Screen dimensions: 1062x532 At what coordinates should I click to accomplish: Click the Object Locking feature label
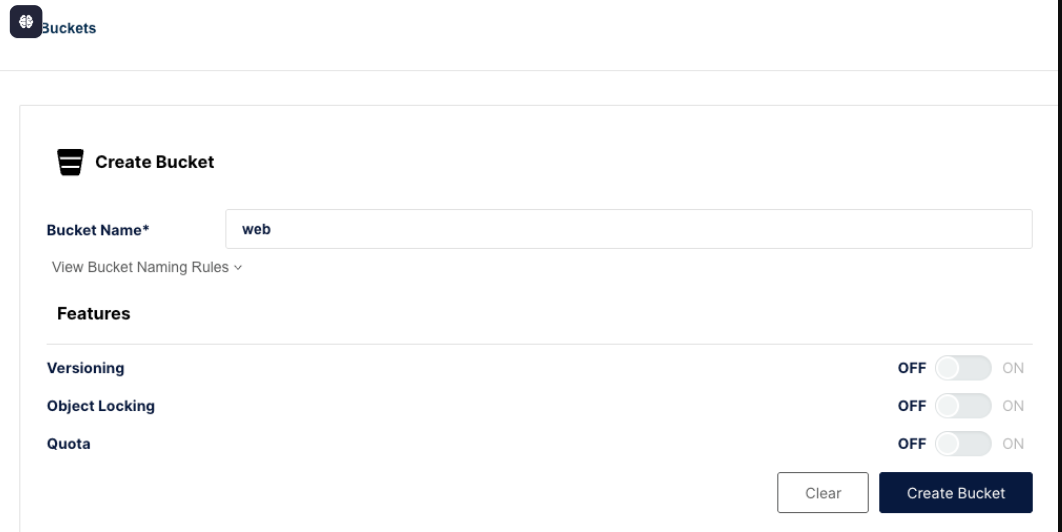pos(101,406)
